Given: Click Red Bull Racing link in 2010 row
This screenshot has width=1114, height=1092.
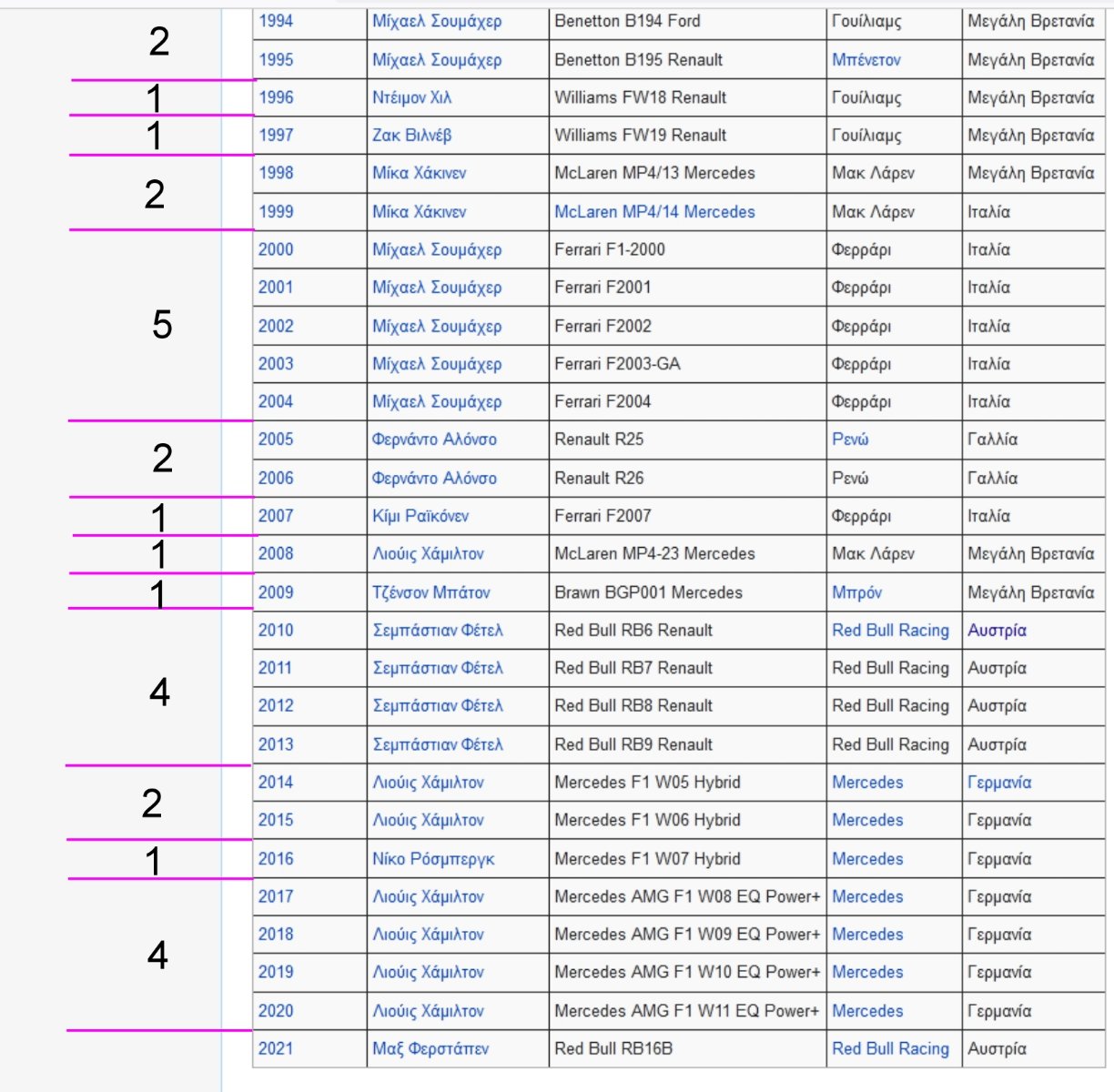Looking at the screenshot, I should (x=890, y=631).
